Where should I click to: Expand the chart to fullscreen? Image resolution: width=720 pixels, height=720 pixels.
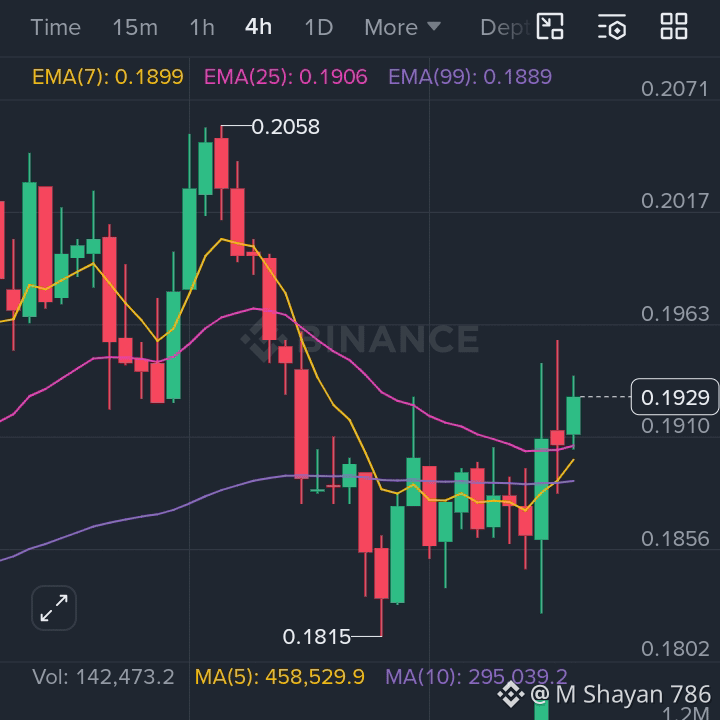(54, 608)
